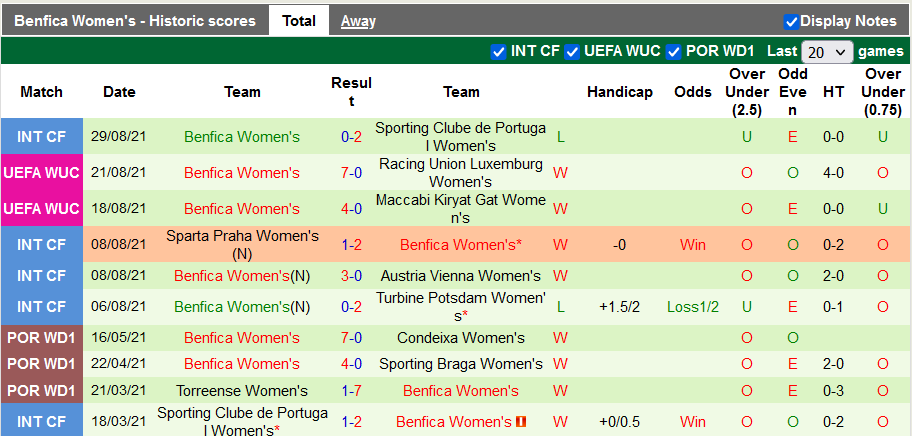Select Austria Vienna Women's team name
Viewport: 912px width, 436px height.
pyautogui.click(x=461, y=275)
